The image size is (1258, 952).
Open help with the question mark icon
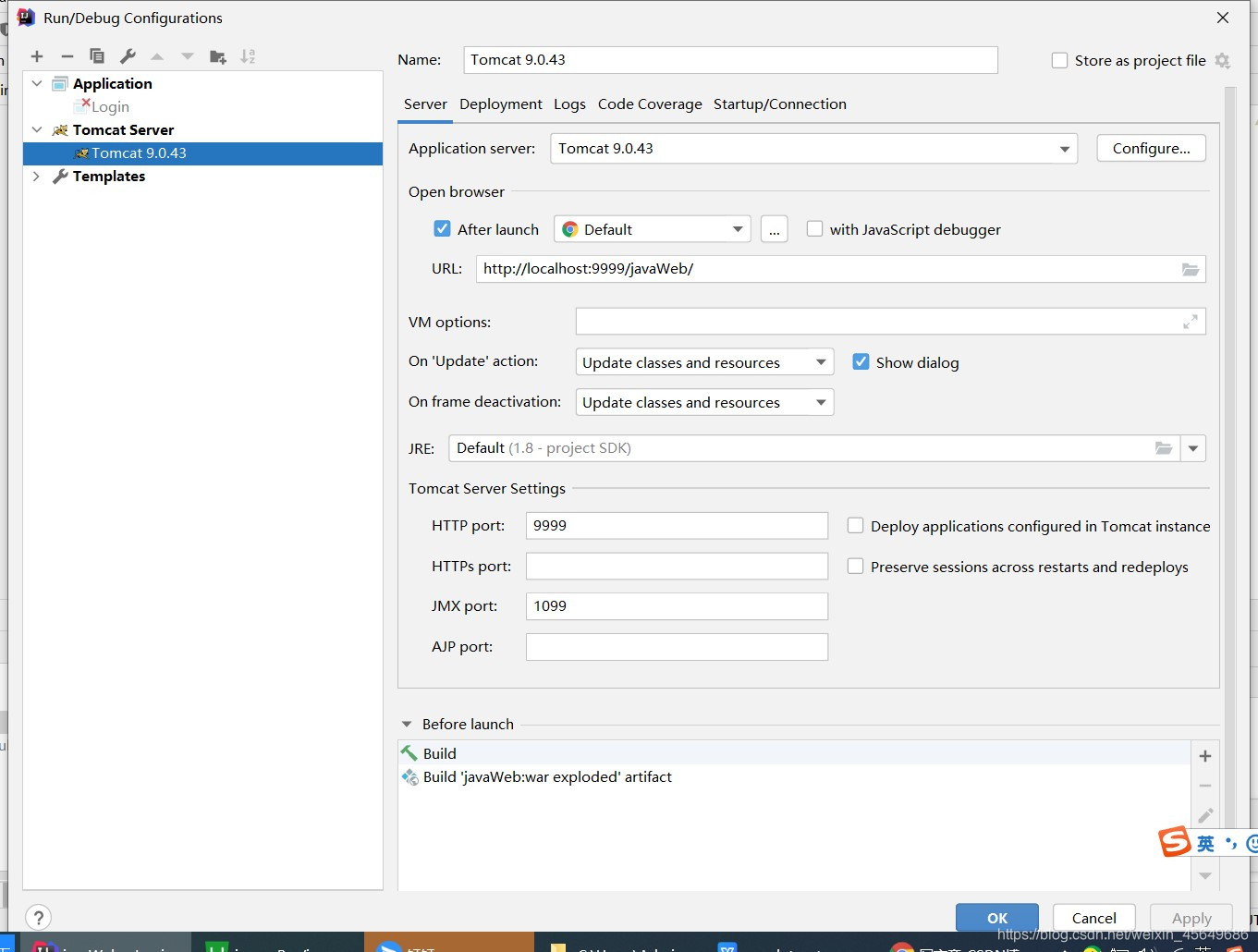(x=38, y=918)
